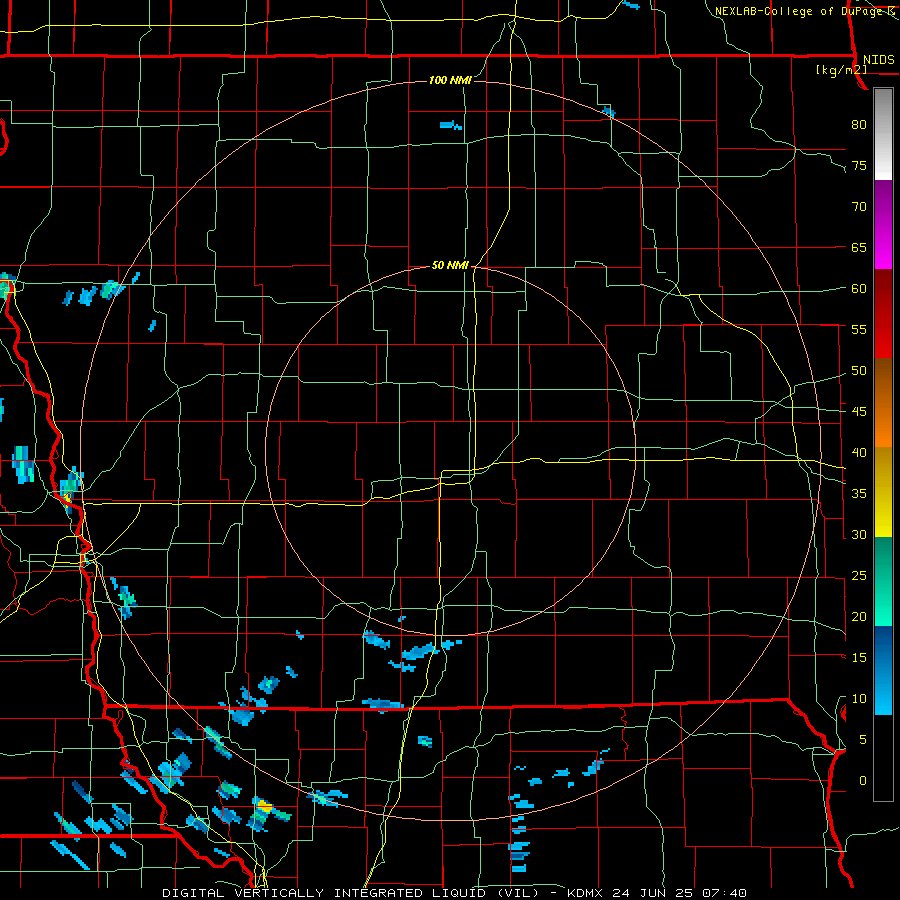Screen dimensions: 900x900
Task: Click the 5 value on the color scale
Action: pyautogui.click(x=863, y=740)
